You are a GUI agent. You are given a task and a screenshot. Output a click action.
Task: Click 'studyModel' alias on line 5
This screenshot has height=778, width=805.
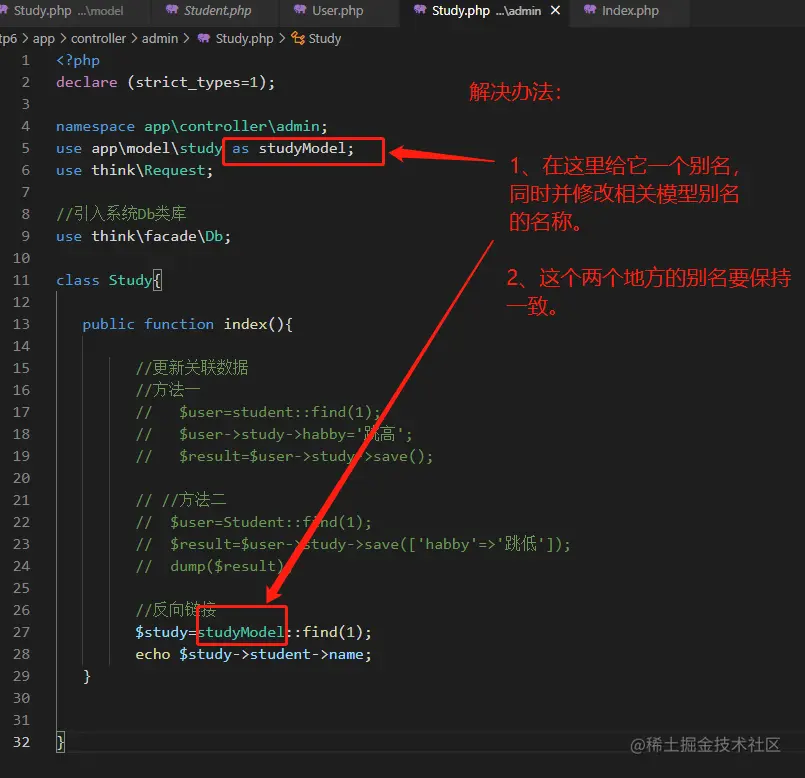(302, 148)
